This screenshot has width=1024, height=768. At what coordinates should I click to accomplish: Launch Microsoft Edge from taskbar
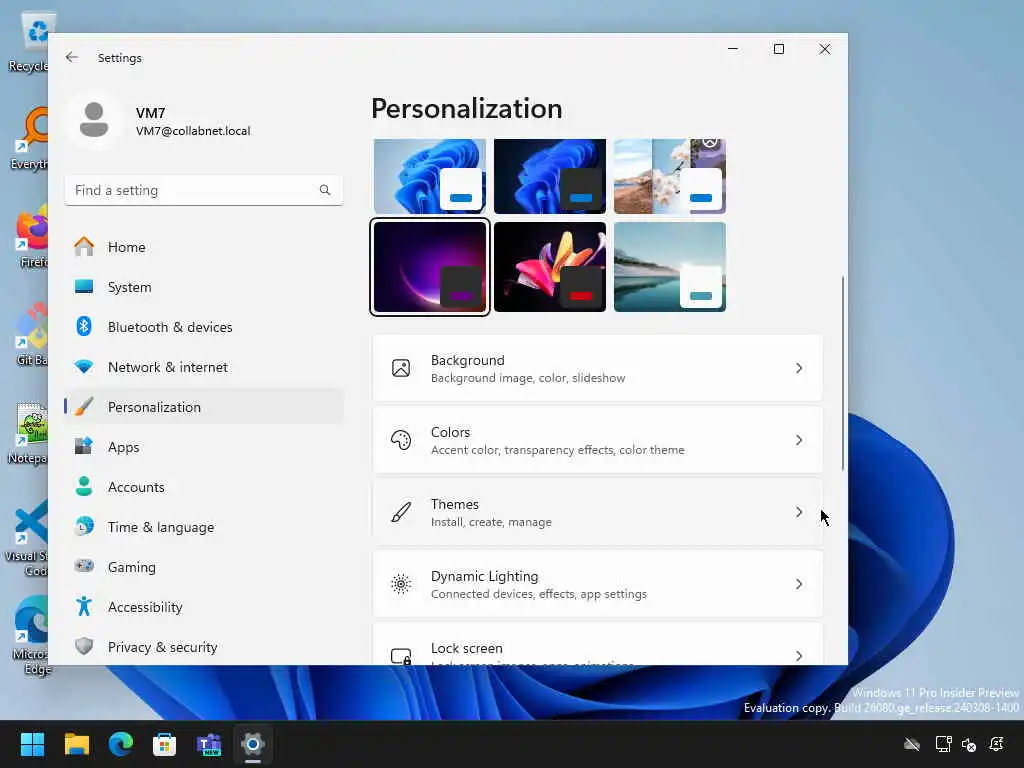pos(121,744)
